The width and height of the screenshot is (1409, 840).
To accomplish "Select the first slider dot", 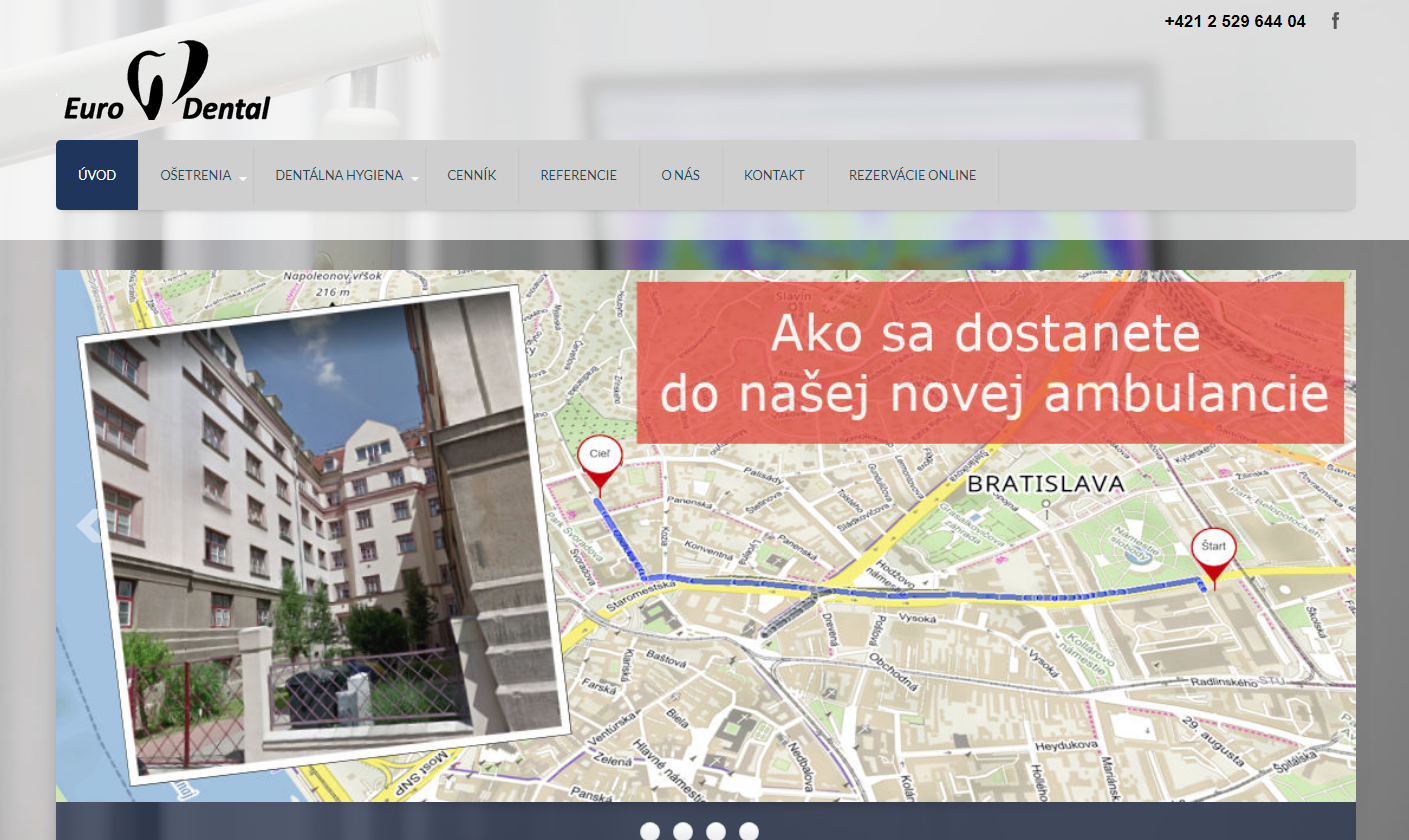I will [650, 831].
